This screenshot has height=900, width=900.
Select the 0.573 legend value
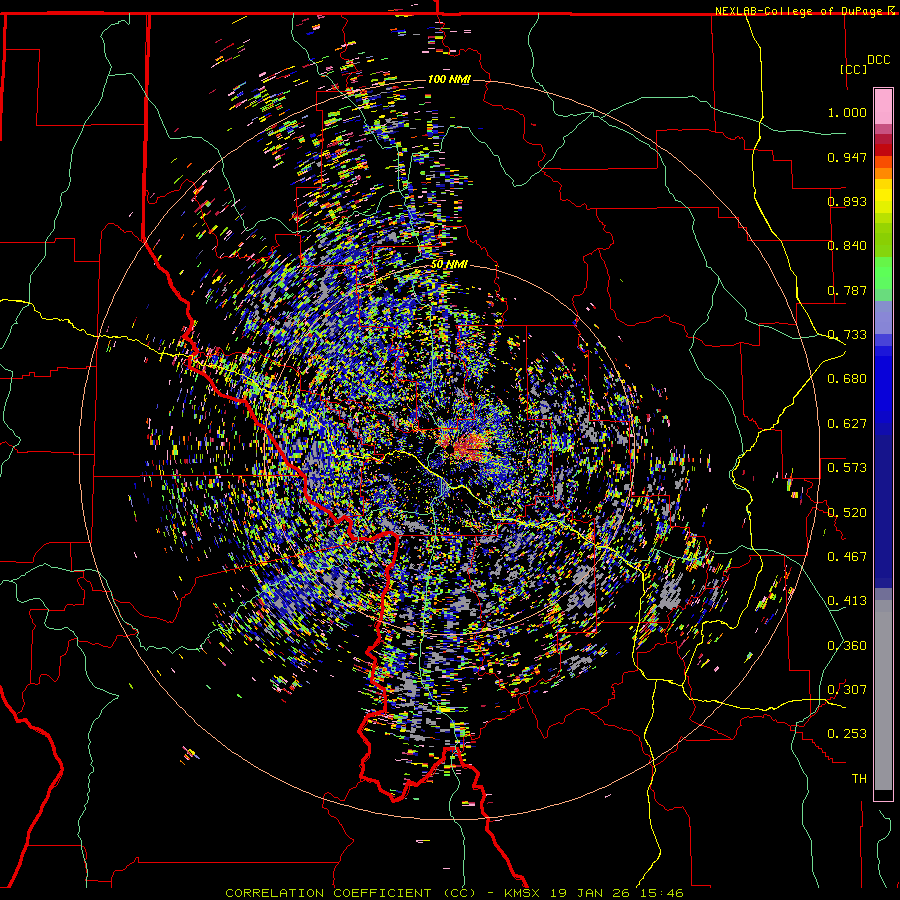[847, 468]
